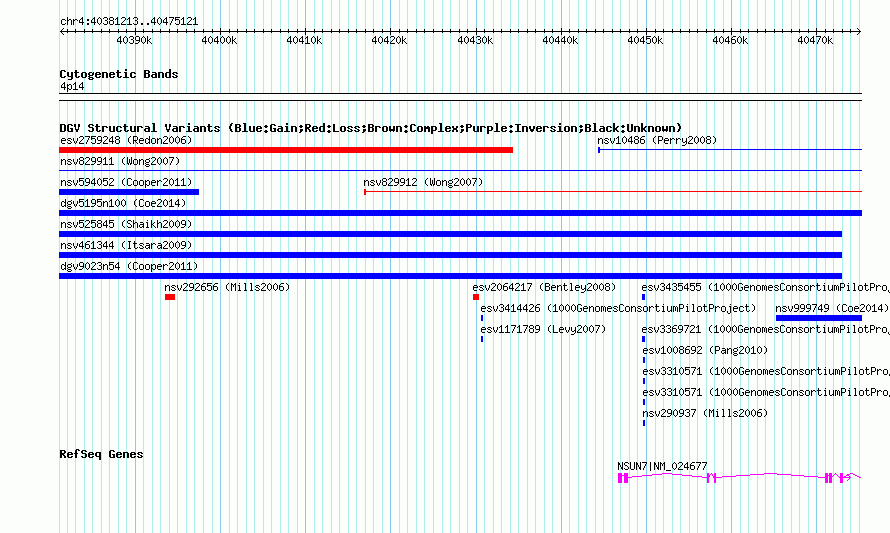This screenshot has width=890, height=533.
Task: Open variant nsv290937 (Mills2006) label
Action: click(705, 413)
